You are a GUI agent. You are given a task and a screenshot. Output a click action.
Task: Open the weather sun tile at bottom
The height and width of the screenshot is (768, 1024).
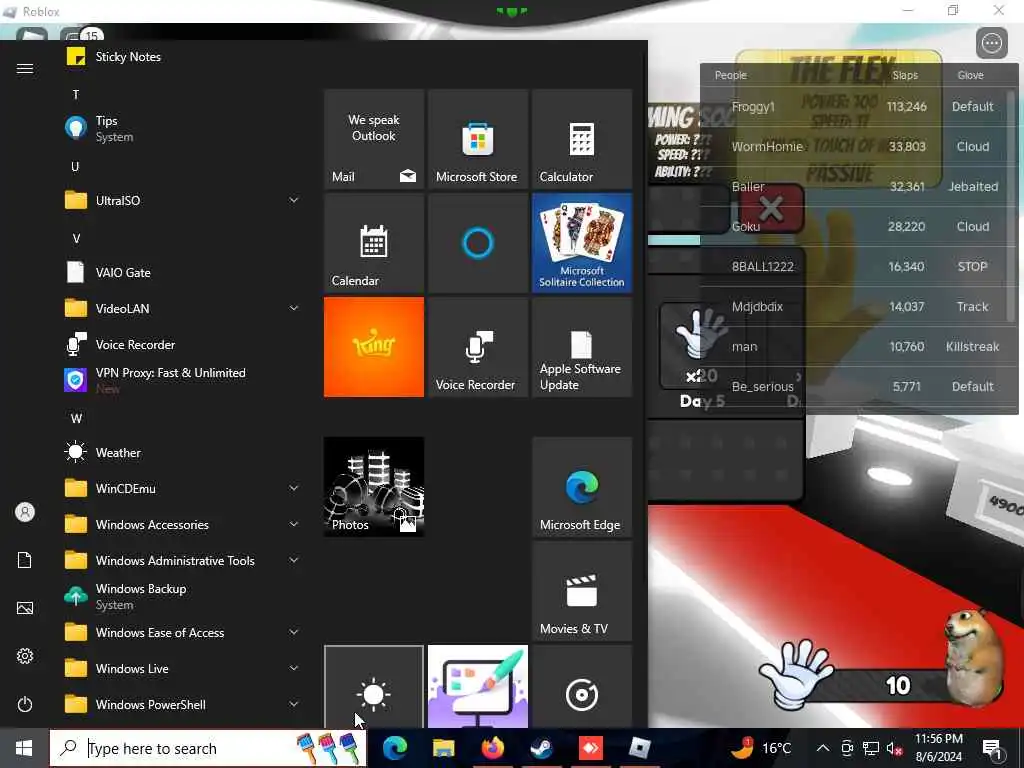(x=374, y=686)
